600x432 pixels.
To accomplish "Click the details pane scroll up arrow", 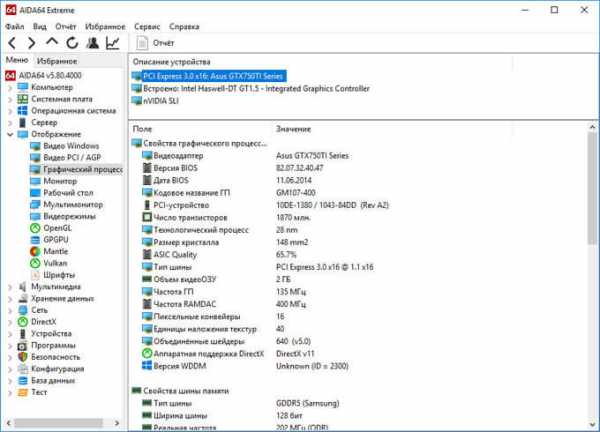I will pos(592,127).
